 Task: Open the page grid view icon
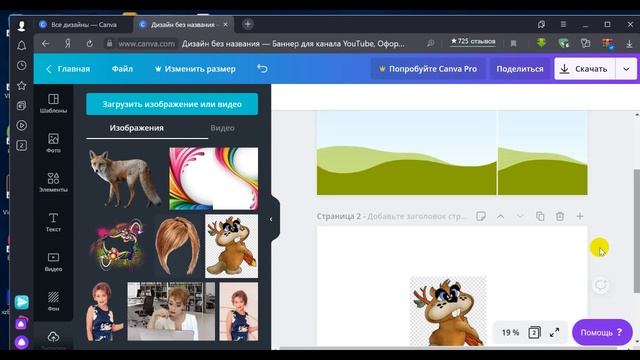534,333
